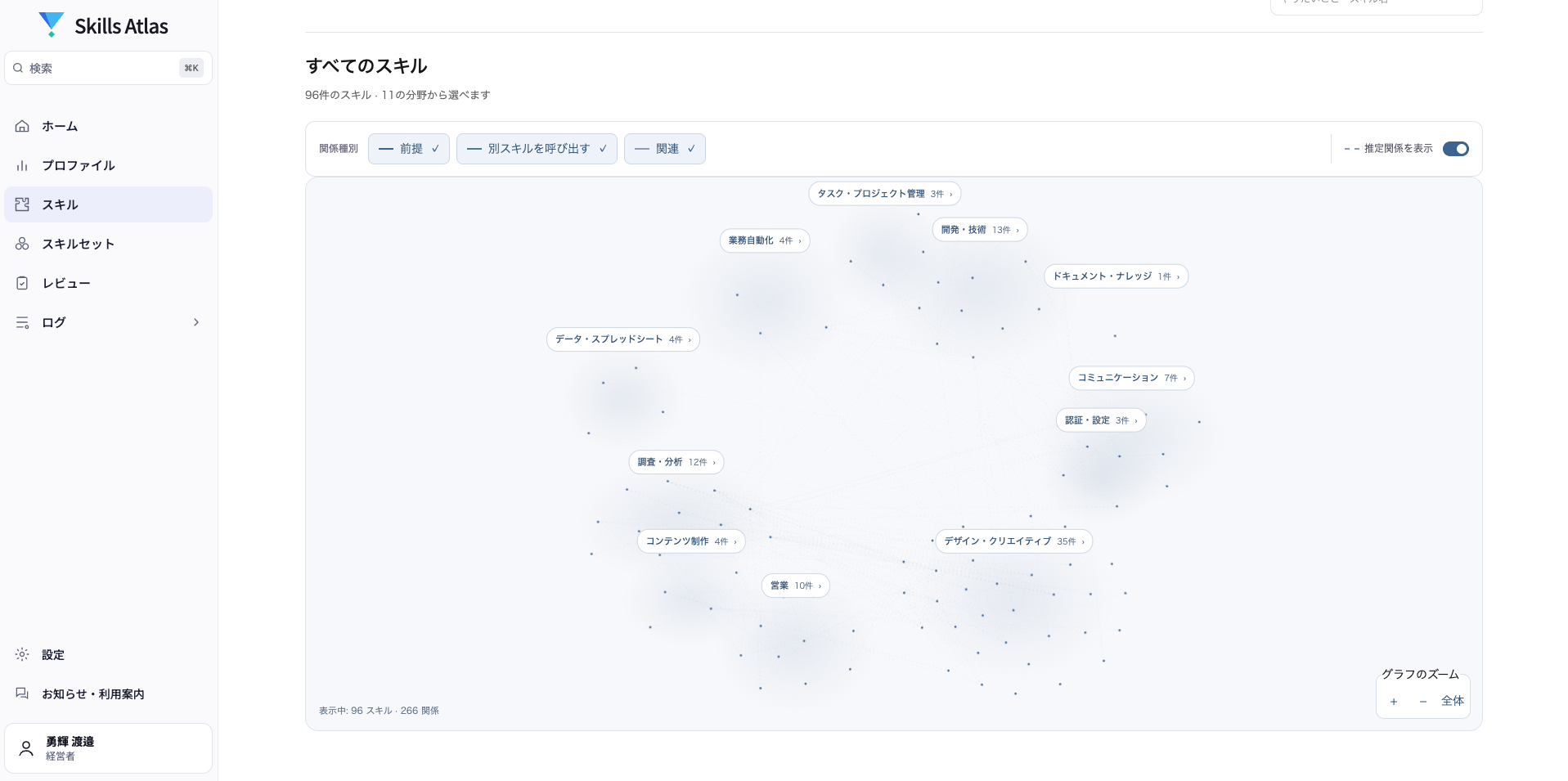1568x781 pixels.
Task: Click the Skills Atlas logo icon
Action: pos(52,25)
